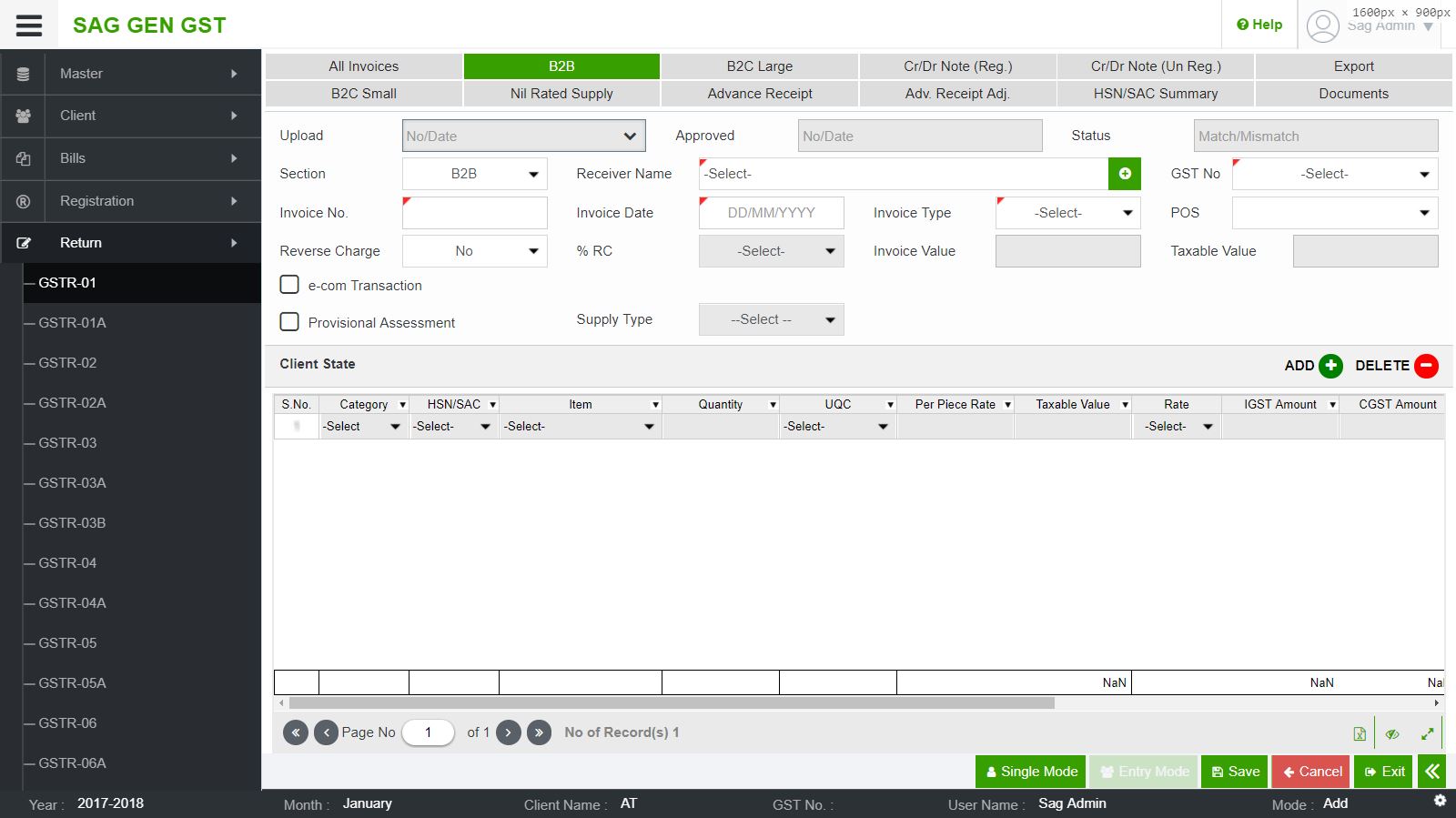Click the Sag Admin user avatar icon
Image resolution: width=1456 pixels, height=818 pixels.
(1323, 25)
